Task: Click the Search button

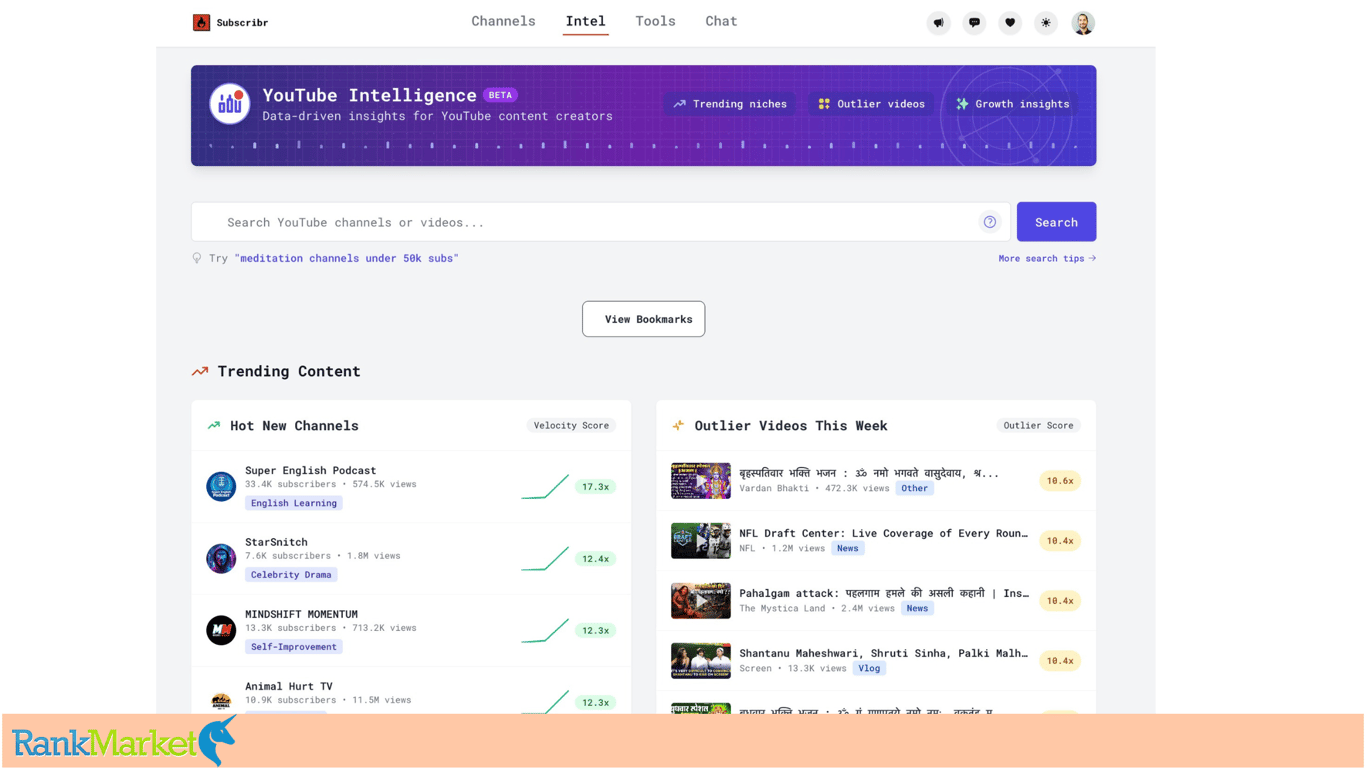Action: pos(1057,222)
